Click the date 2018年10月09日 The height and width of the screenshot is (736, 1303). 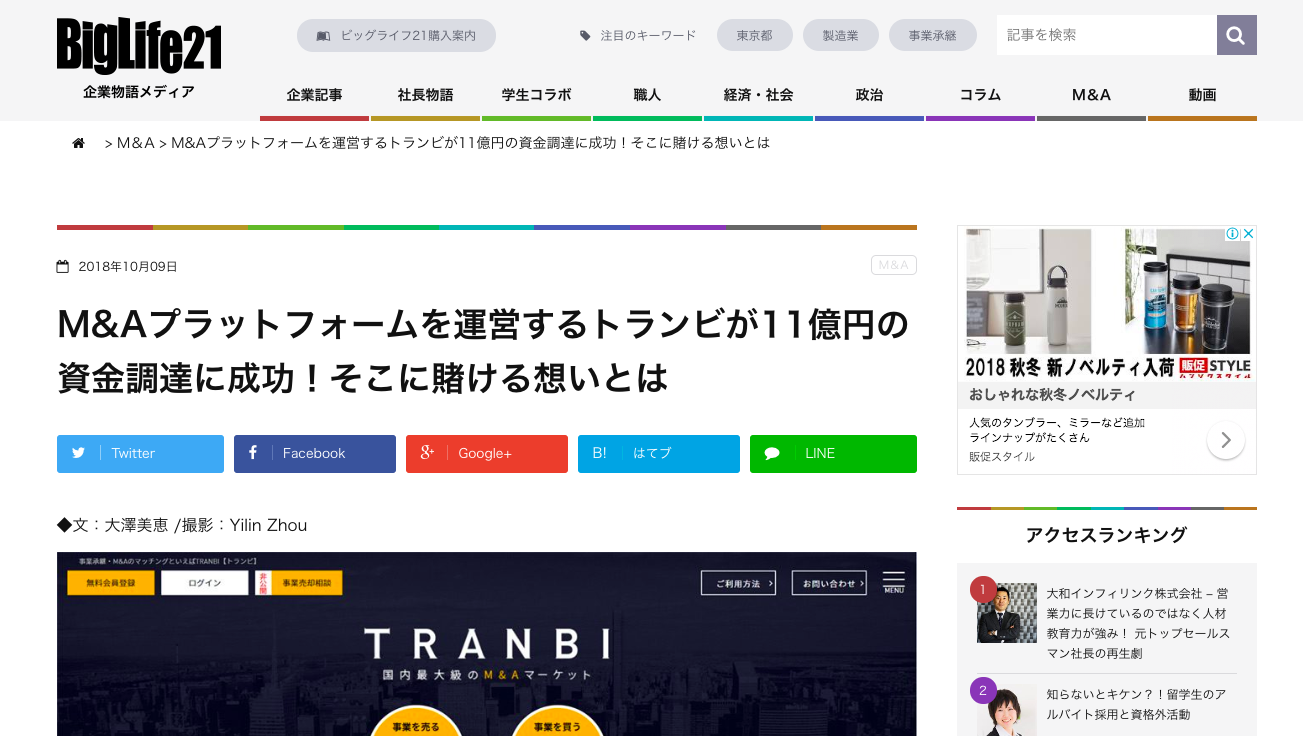click(128, 267)
